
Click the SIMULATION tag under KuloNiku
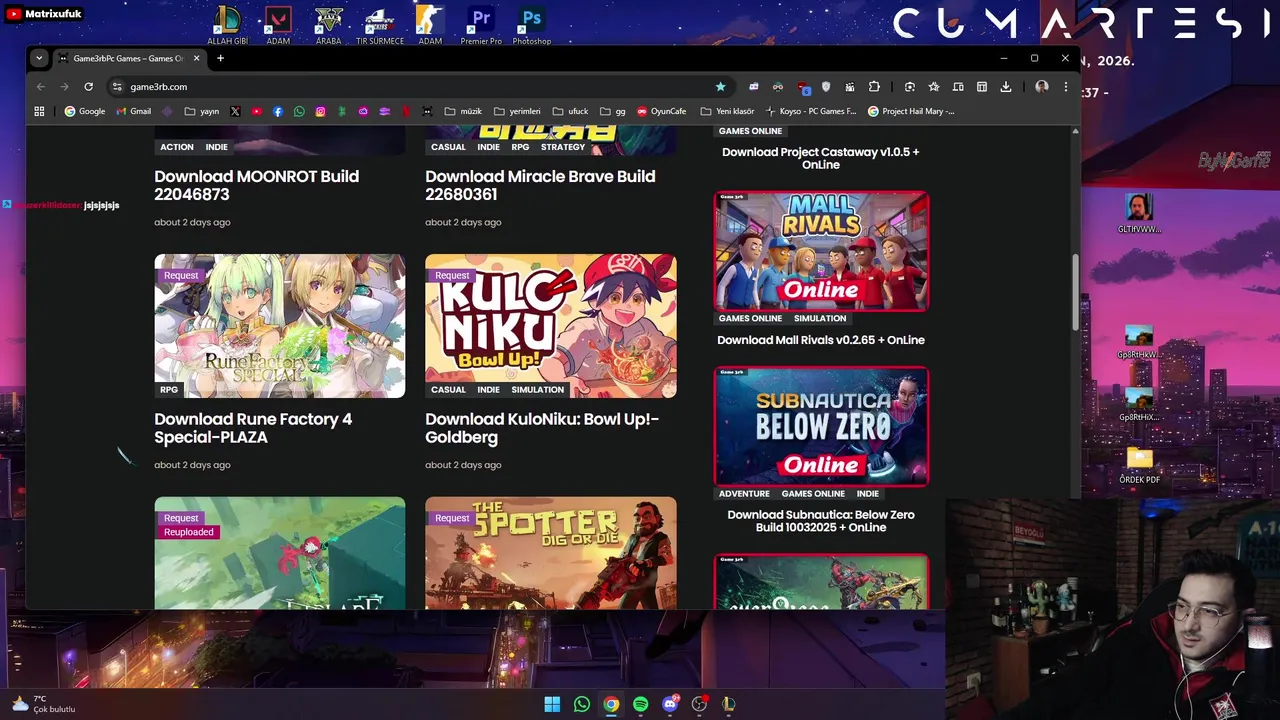(538, 390)
